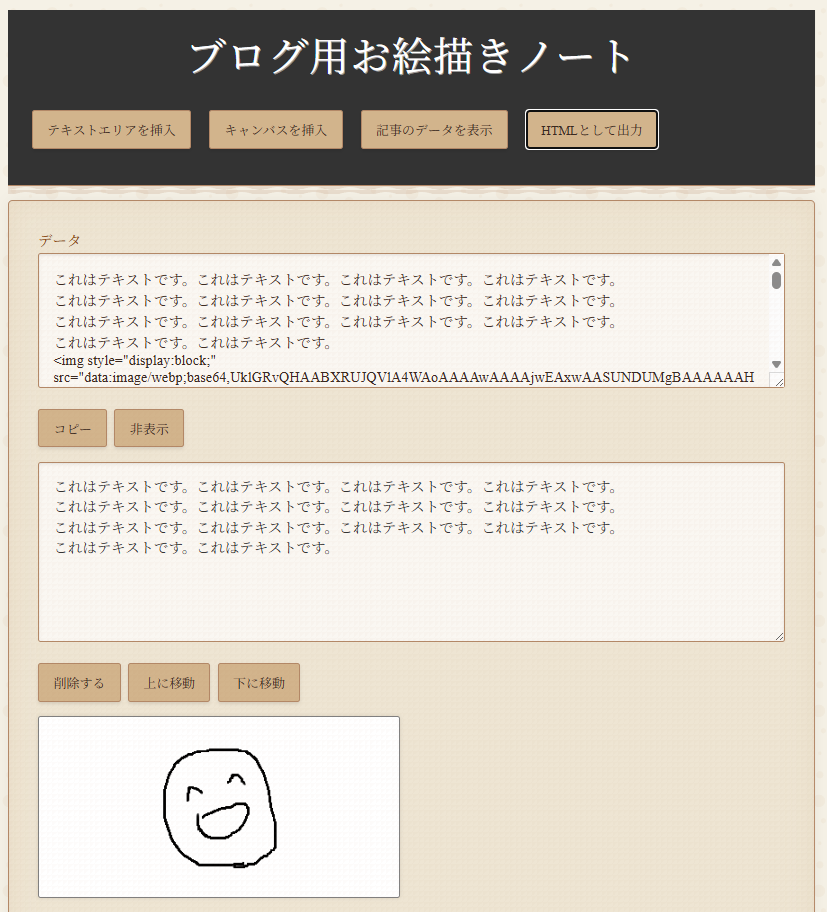The height and width of the screenshot is (912, 827).
Task: Click the resize grip of data textarea
Action: (x=779, y=382)
